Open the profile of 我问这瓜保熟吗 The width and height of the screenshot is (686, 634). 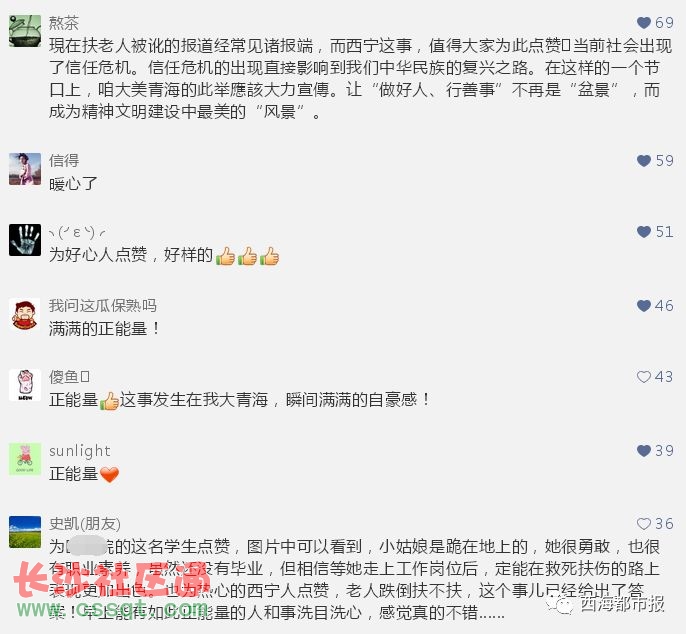tap(103, 305)
